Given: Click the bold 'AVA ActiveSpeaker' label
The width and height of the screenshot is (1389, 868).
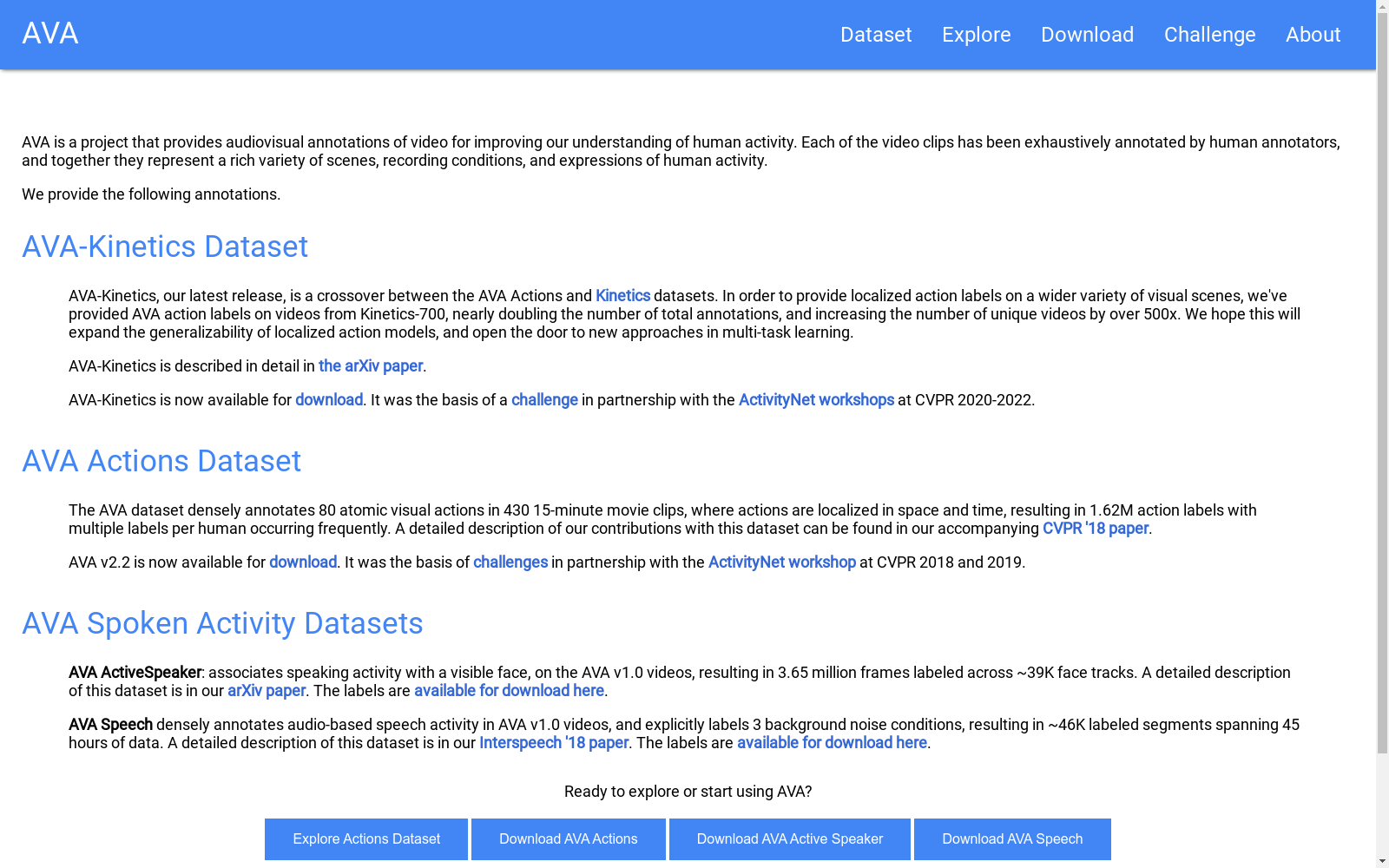Looking at the screenshot, I should [x=135, y=673].
